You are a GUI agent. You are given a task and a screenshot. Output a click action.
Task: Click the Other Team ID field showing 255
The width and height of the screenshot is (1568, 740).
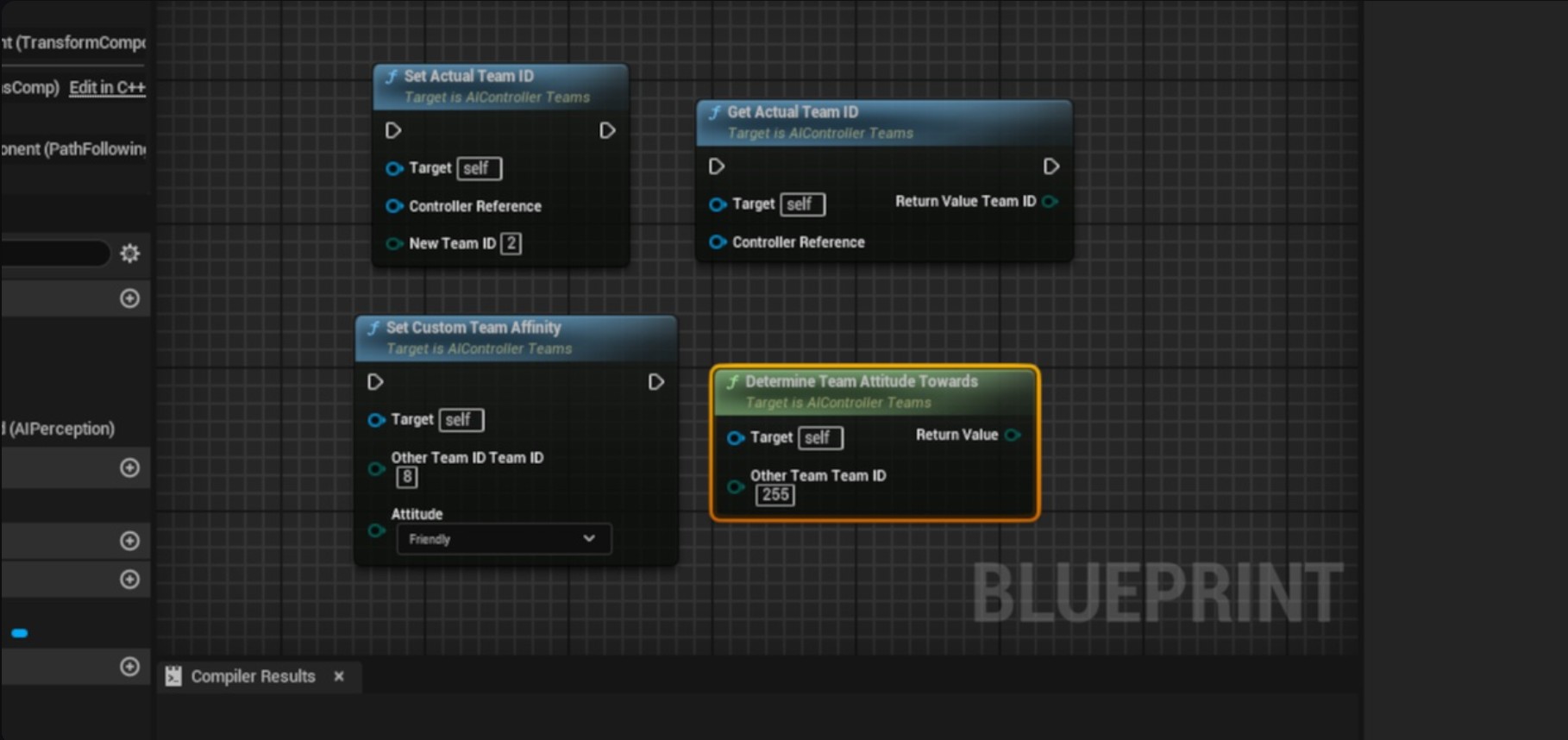pos(775,495)
